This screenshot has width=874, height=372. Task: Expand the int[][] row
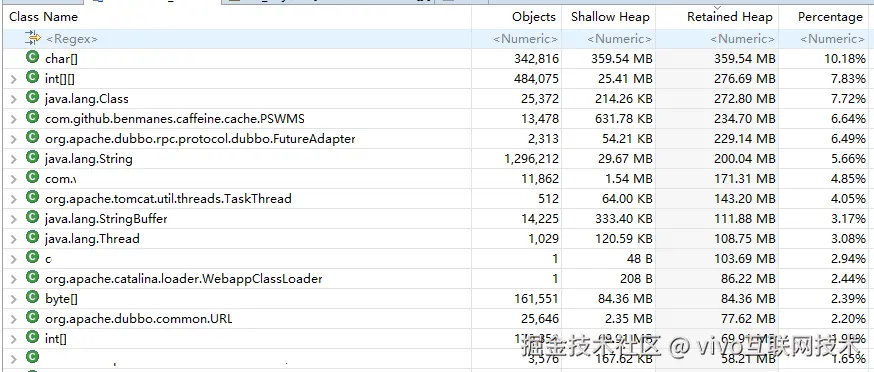tap(14, 79)
